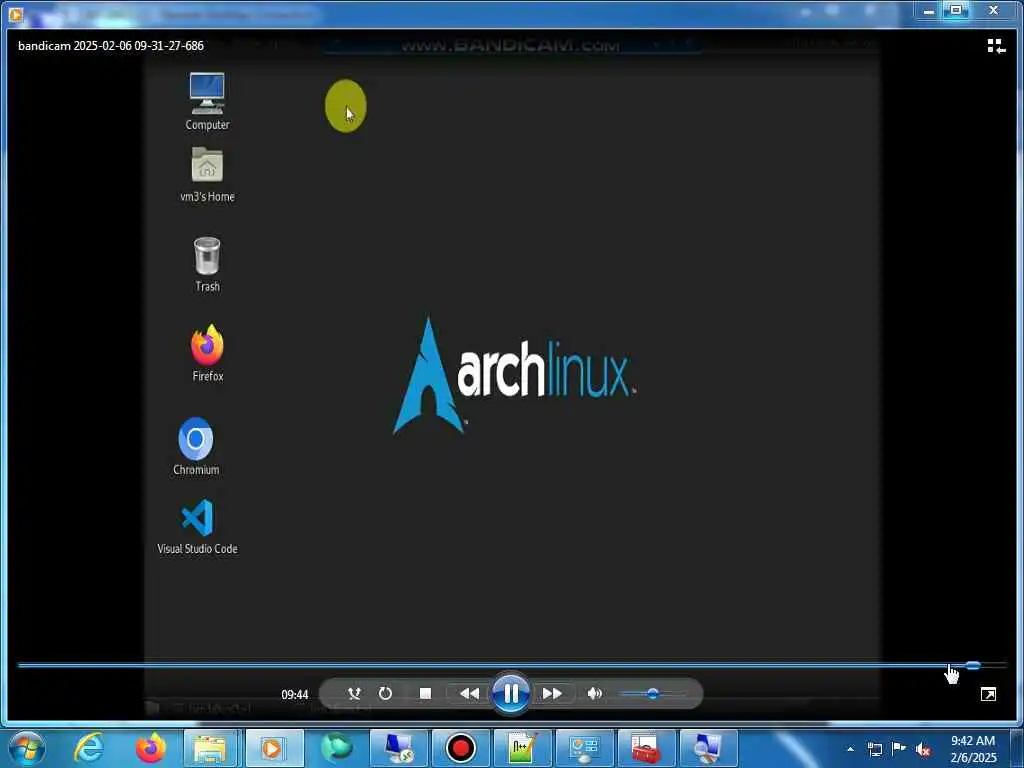Open the Windows Start menu orb

click(x=27, y=748)
